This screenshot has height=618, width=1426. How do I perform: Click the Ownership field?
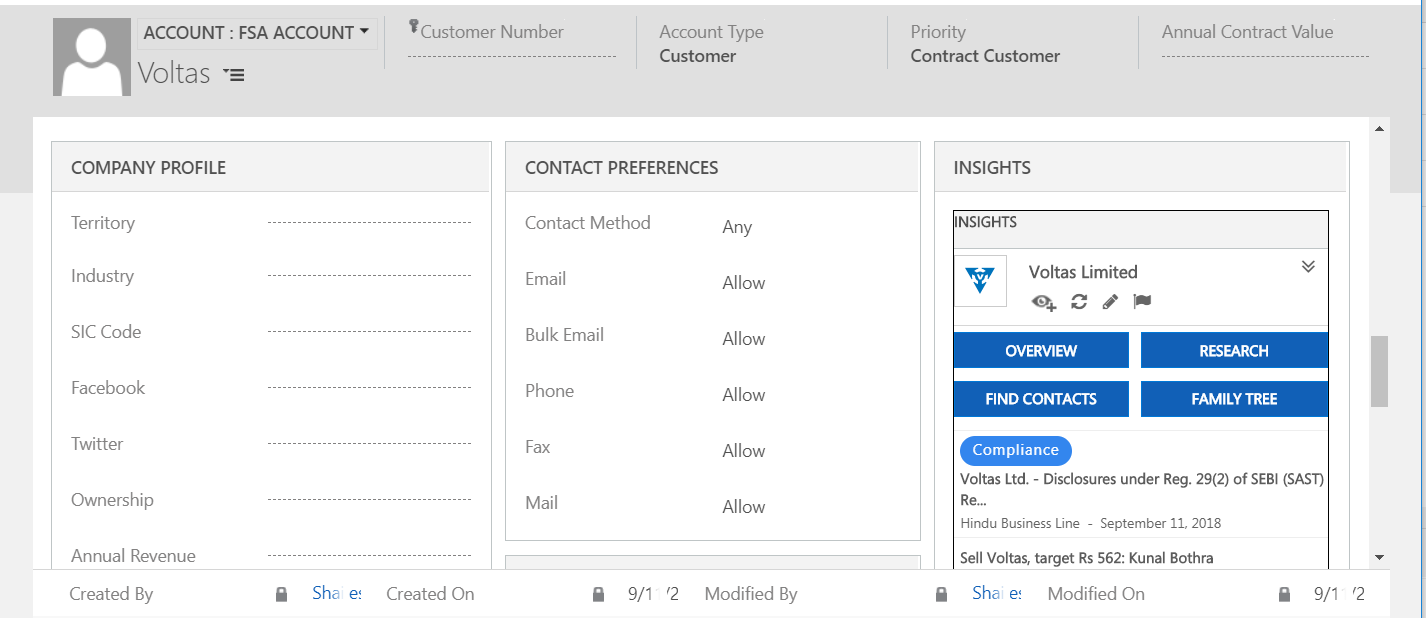pyautogui.click(x=369, y=500)
